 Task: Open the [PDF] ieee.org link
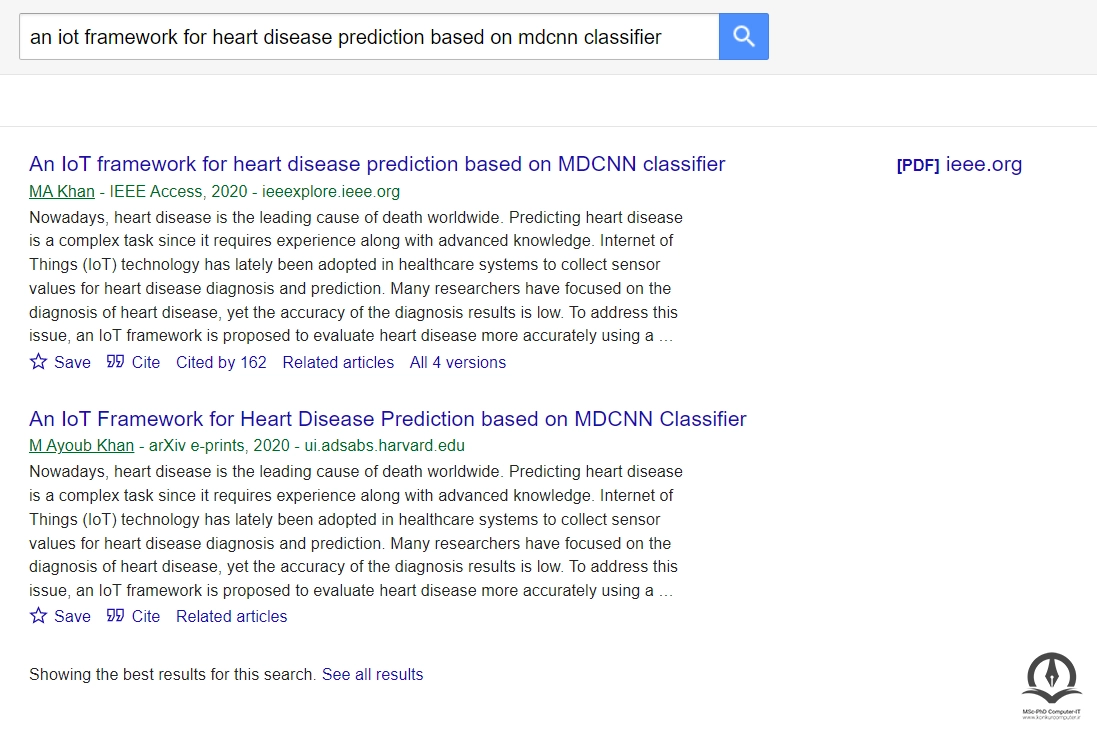pos(959,165)
